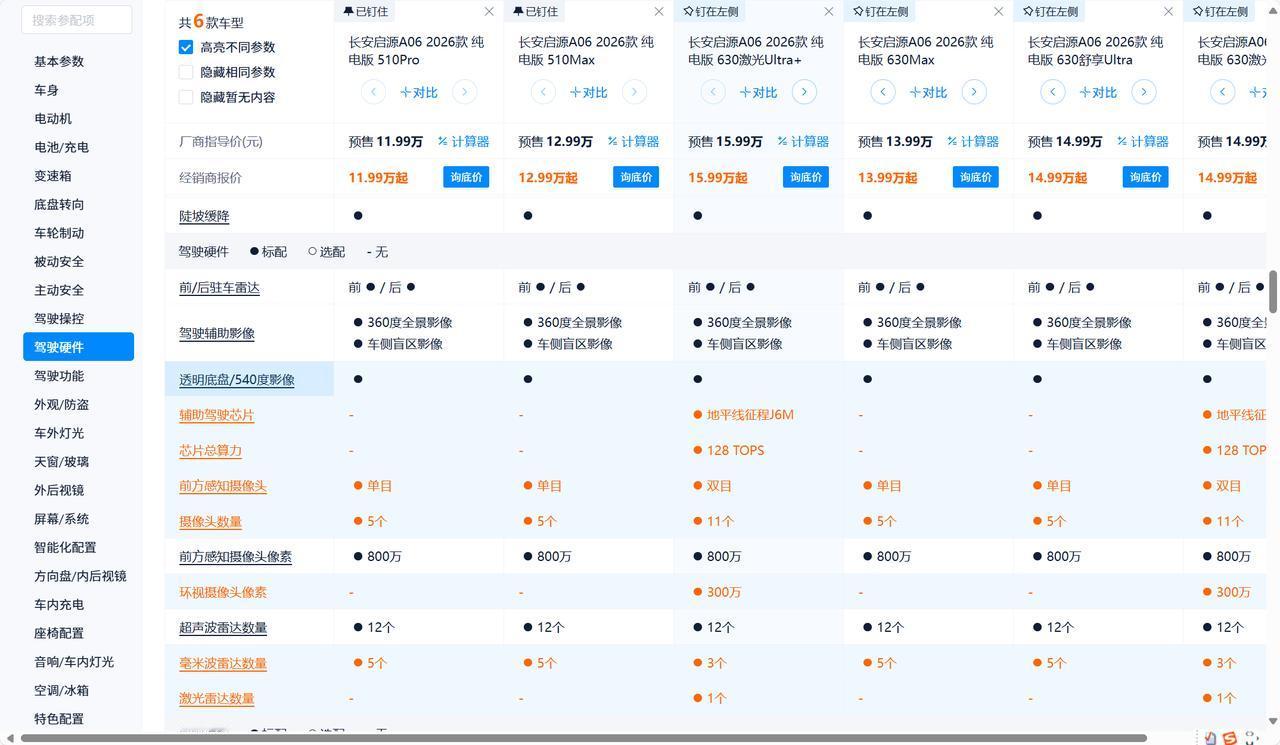Click 询底价 under the 13.99万 price
The image size is (1280, 745).
(976, 177)
